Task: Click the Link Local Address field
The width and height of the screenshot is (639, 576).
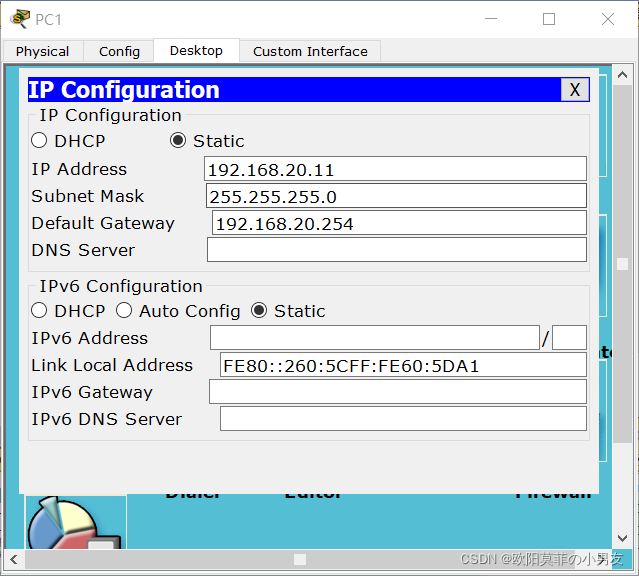Action: tap(403, 364)
